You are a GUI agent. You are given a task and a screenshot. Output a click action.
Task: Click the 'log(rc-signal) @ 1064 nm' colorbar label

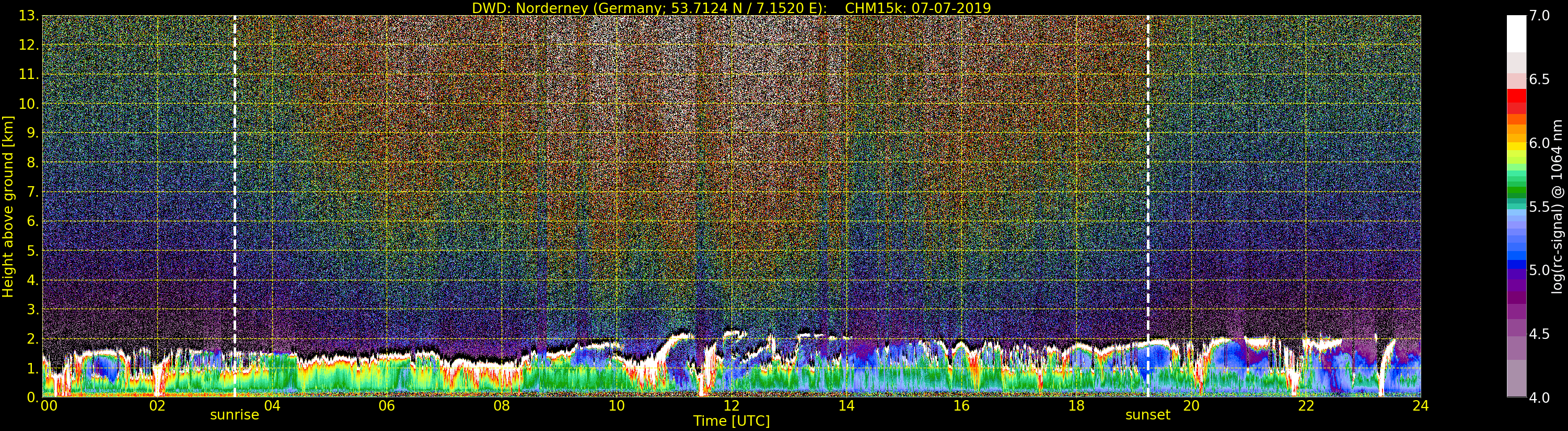1557,206
